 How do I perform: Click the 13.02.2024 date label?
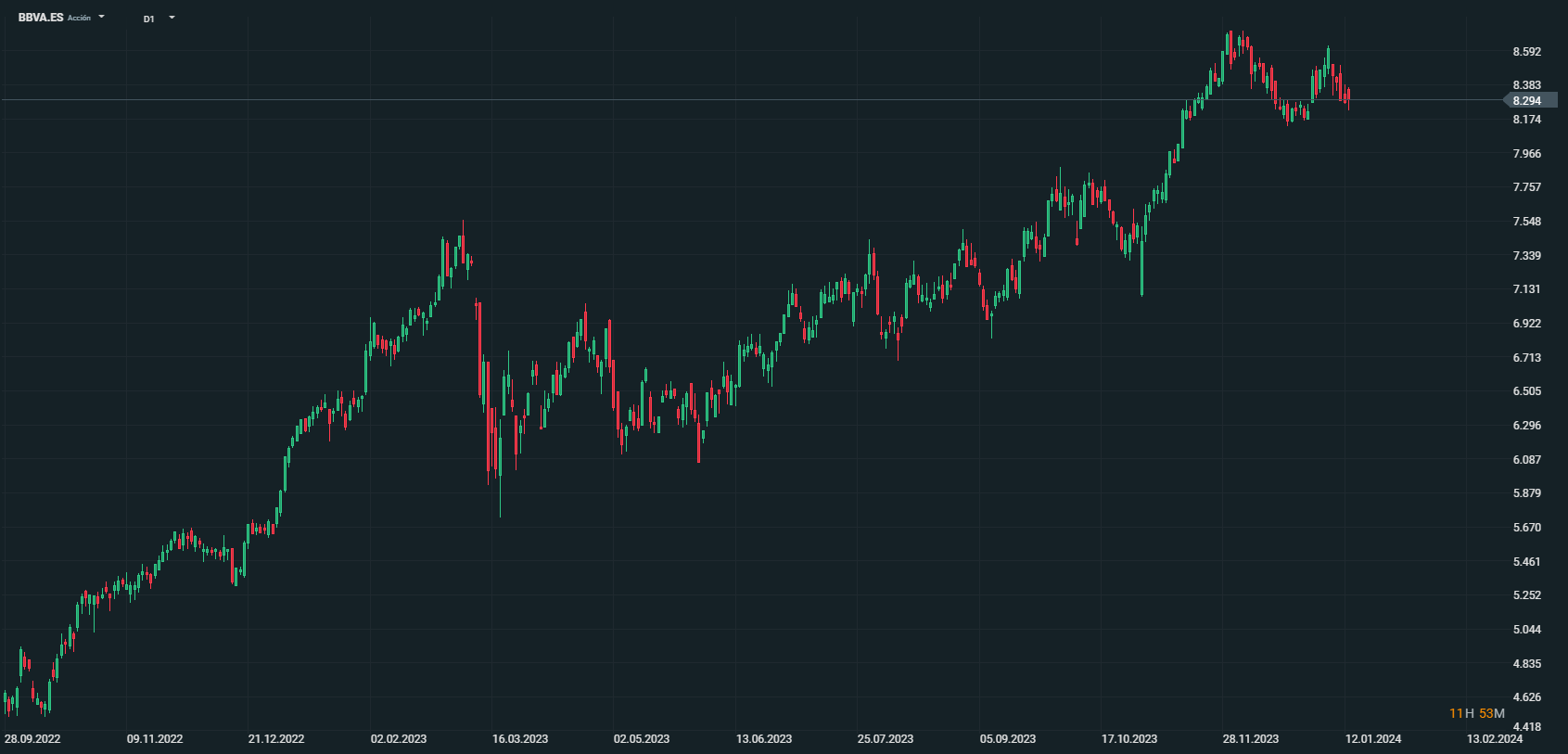pos(1495,739)
